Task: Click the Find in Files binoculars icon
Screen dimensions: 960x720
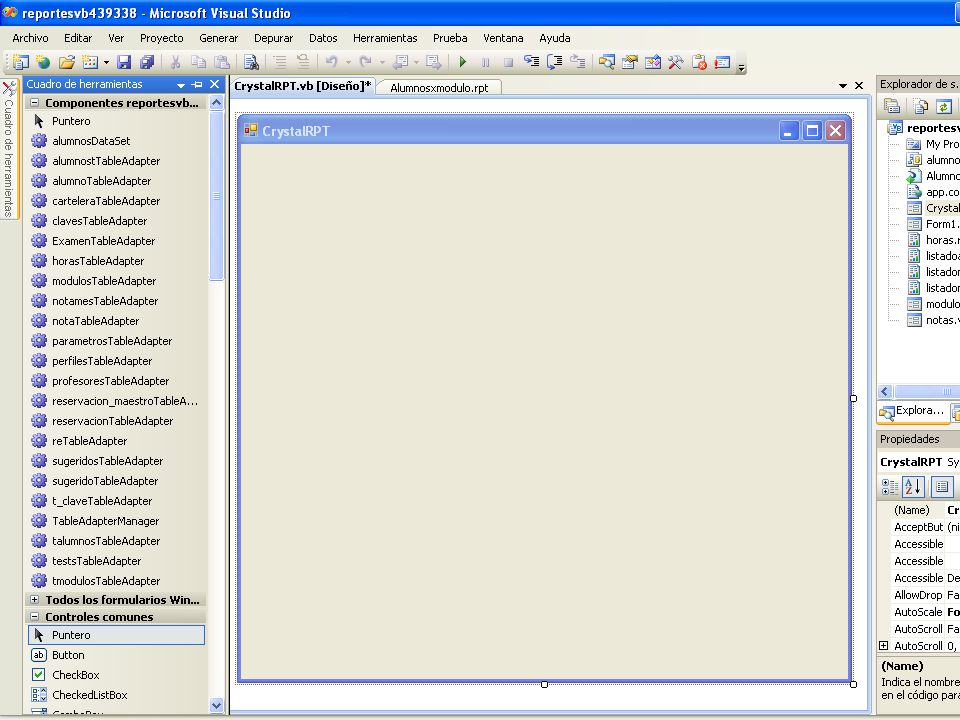Action: [251, 62]
